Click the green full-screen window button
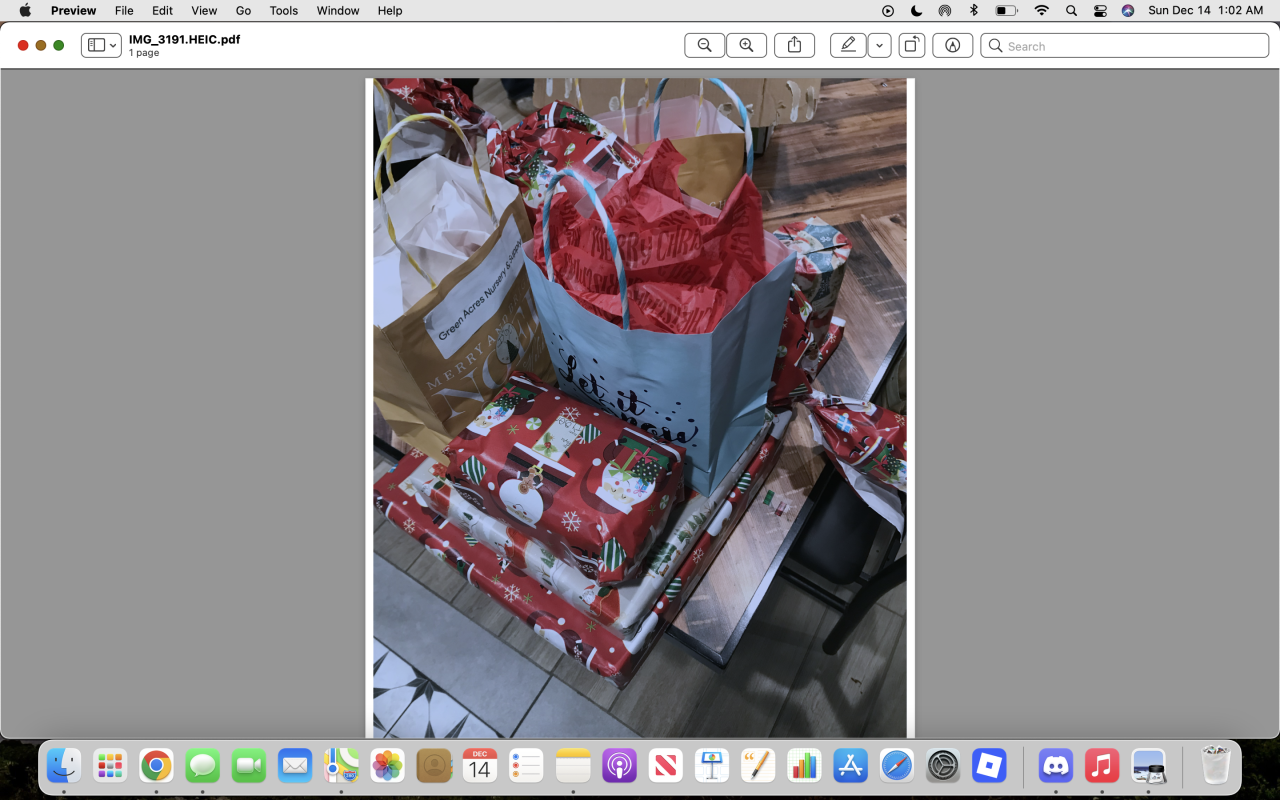Screen dimensions: 1280x800 pos(59,46)
